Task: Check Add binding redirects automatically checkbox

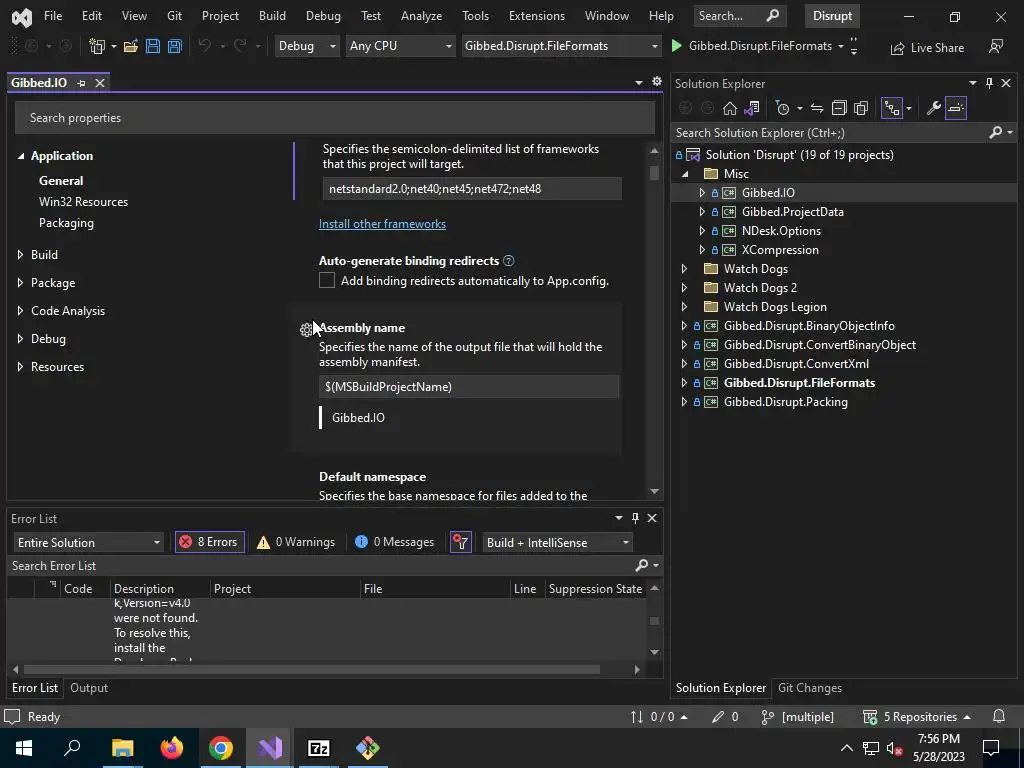Action: coord(327,281)
